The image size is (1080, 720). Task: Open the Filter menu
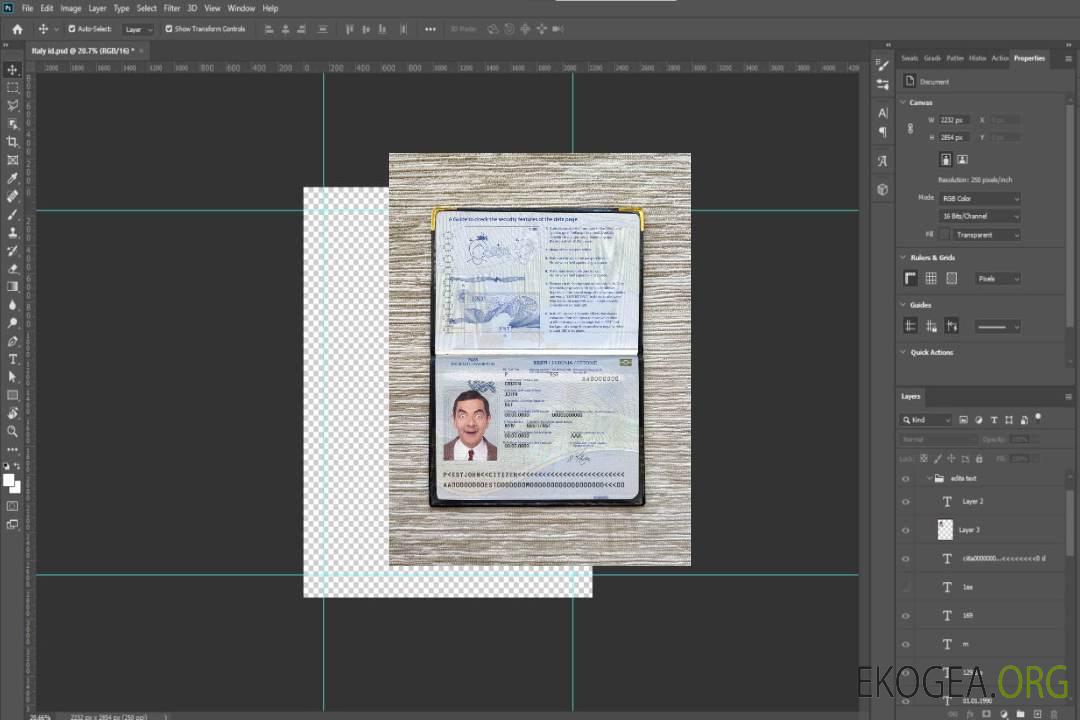coord(172,8)
